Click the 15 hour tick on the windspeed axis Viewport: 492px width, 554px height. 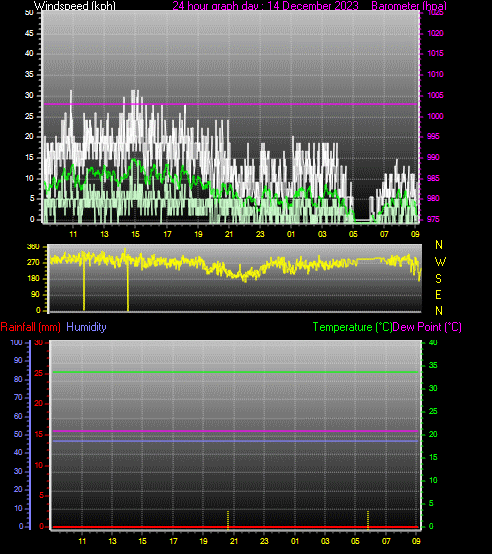point(135,234)
